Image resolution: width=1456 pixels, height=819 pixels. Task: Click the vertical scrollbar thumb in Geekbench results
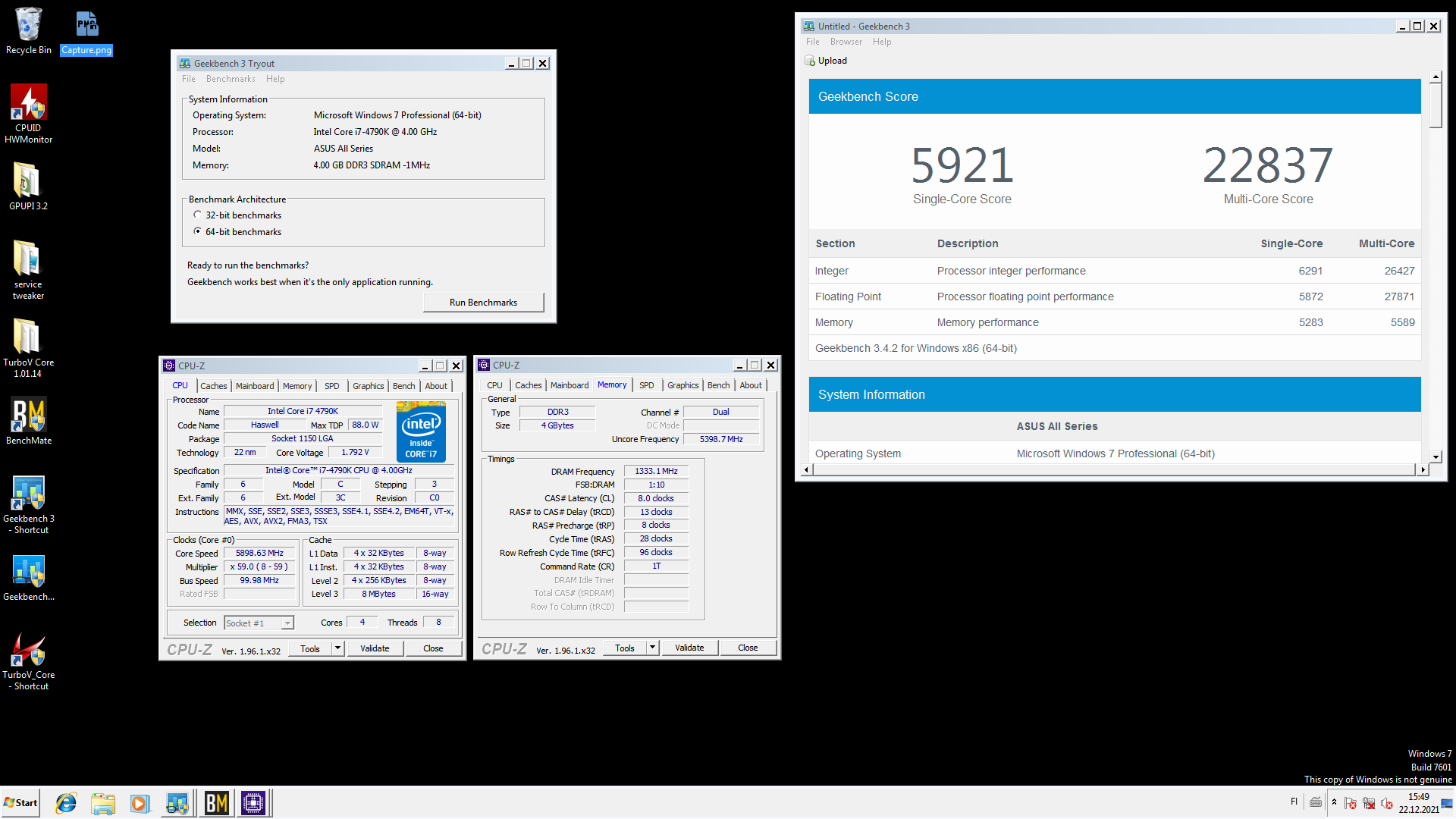(x=1435, y=105)
